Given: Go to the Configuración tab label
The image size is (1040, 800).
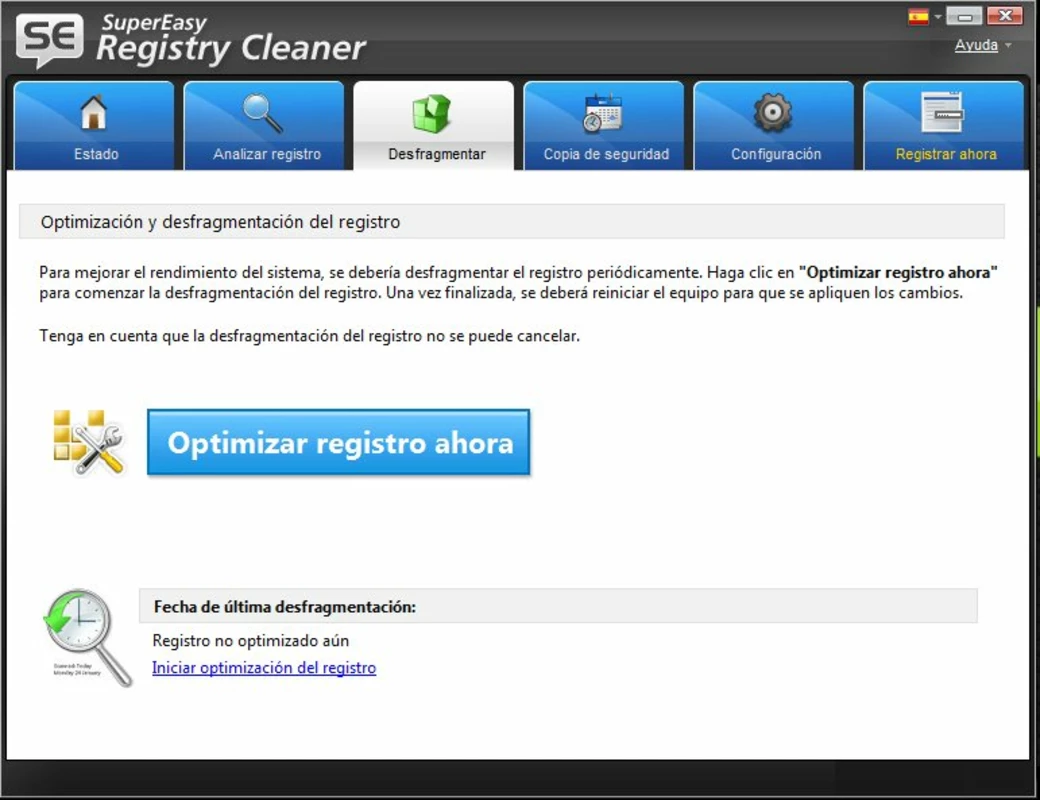Looking at the screenshot, I should (x=776, y=154).
